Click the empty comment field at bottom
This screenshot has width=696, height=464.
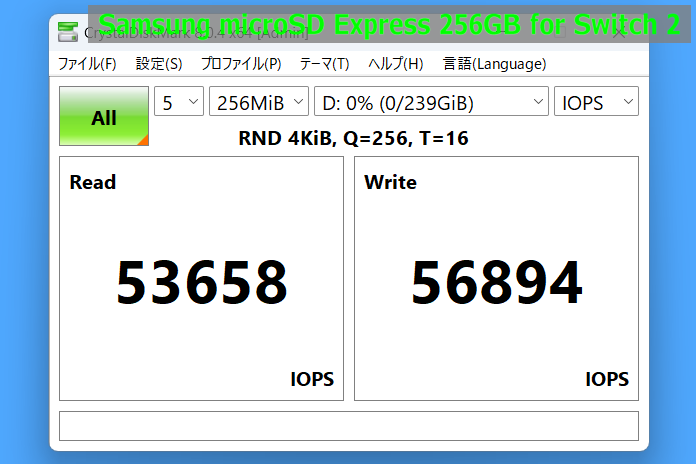(348, 425)
